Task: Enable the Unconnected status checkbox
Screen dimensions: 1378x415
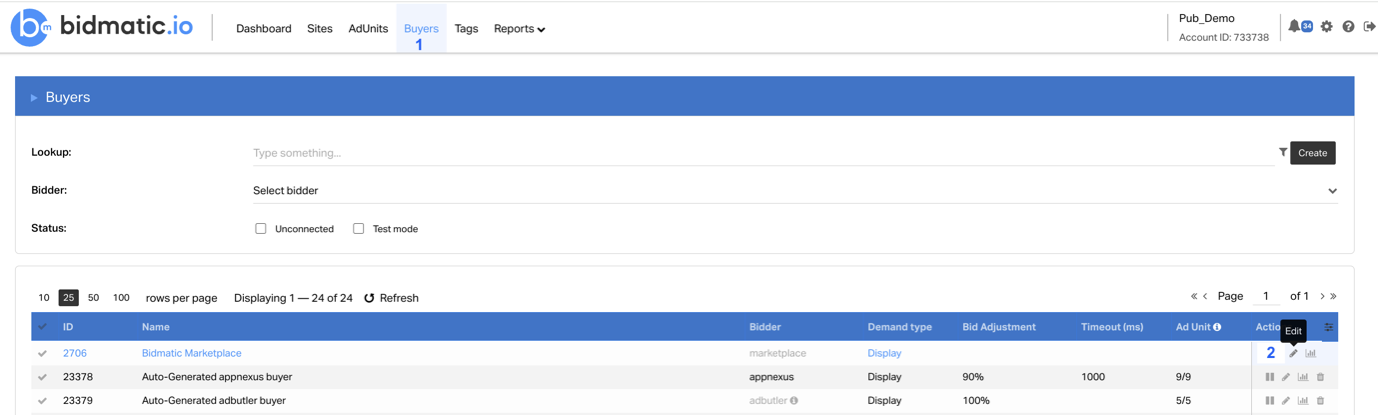Action: [261, 228]
